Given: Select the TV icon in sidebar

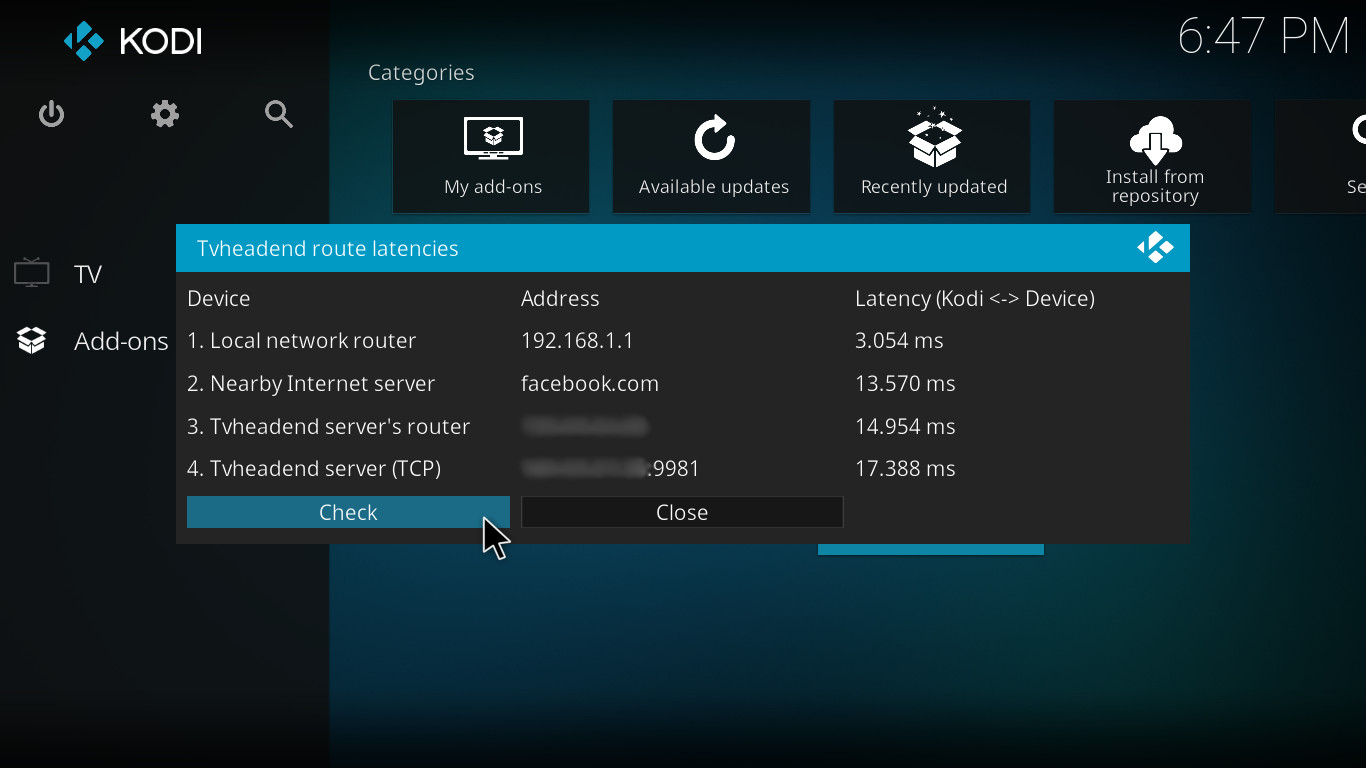Looking at the screenshot, I should 32,273.
